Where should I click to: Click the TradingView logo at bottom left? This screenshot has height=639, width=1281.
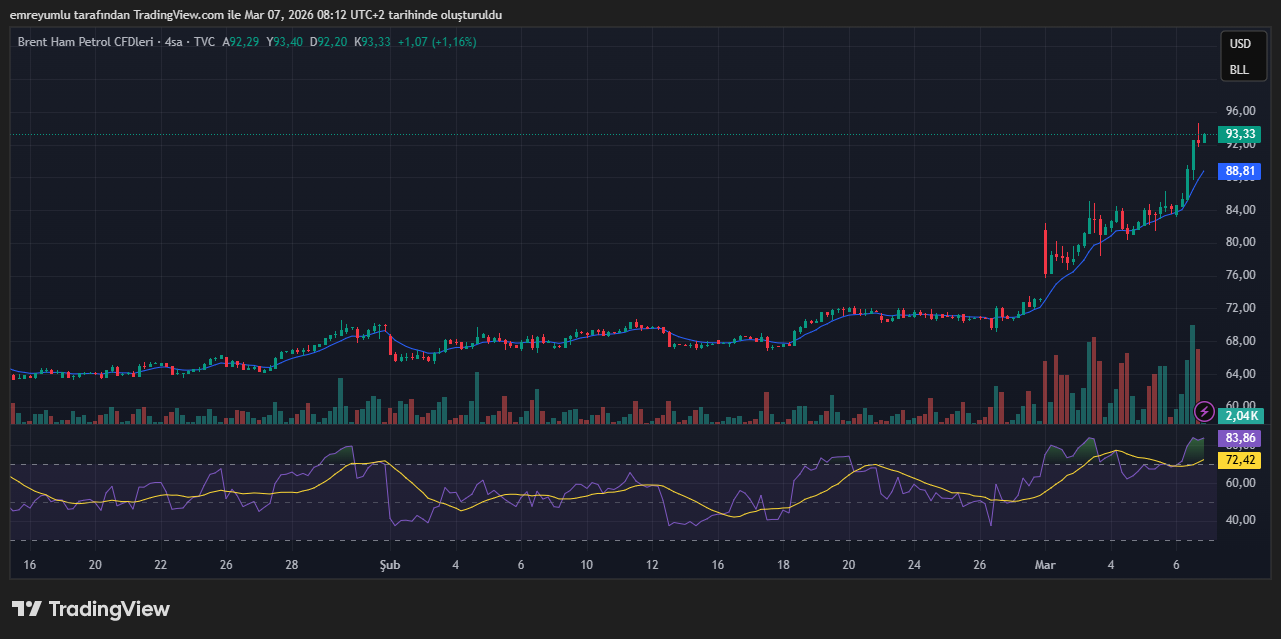point(91,609)
